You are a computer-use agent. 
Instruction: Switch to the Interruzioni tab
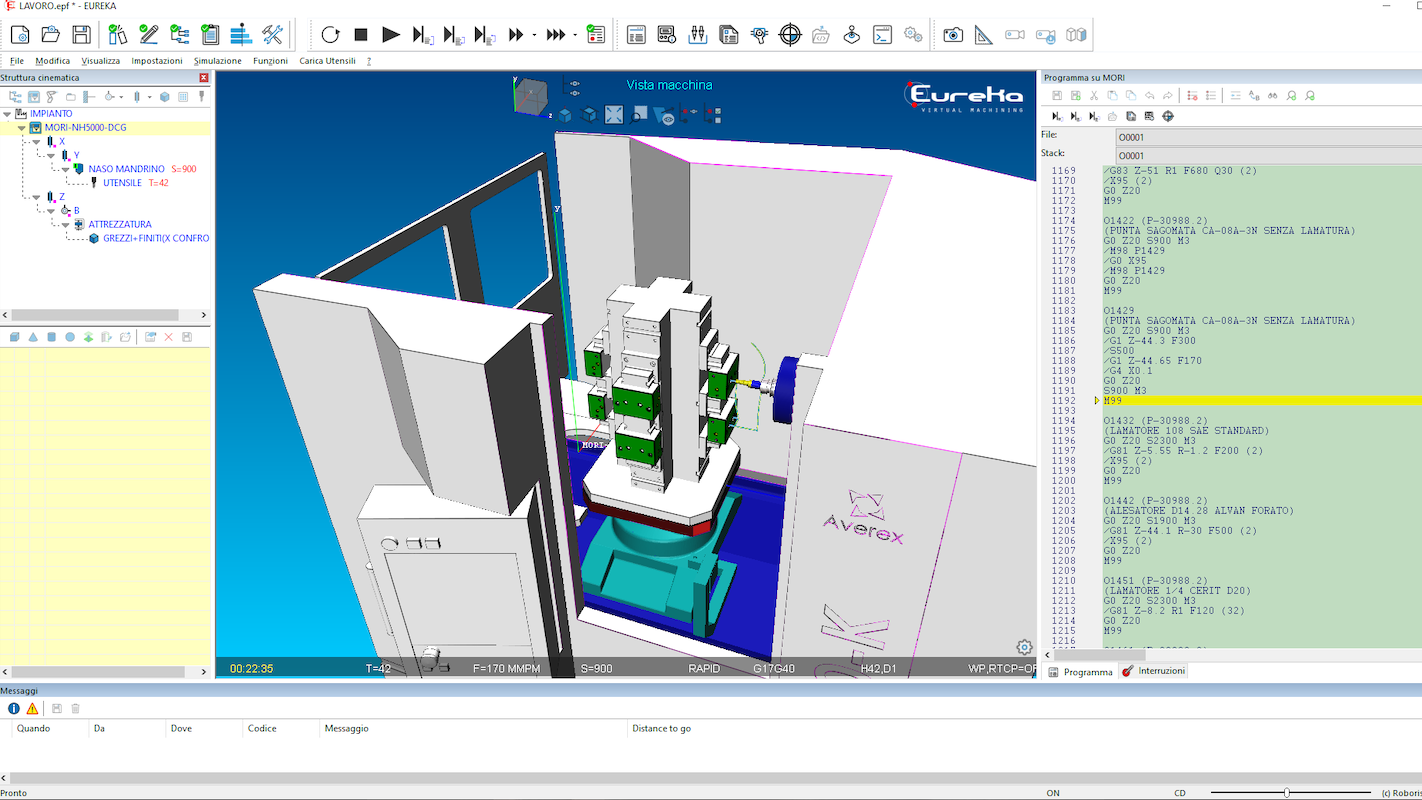coord(1153,671)
